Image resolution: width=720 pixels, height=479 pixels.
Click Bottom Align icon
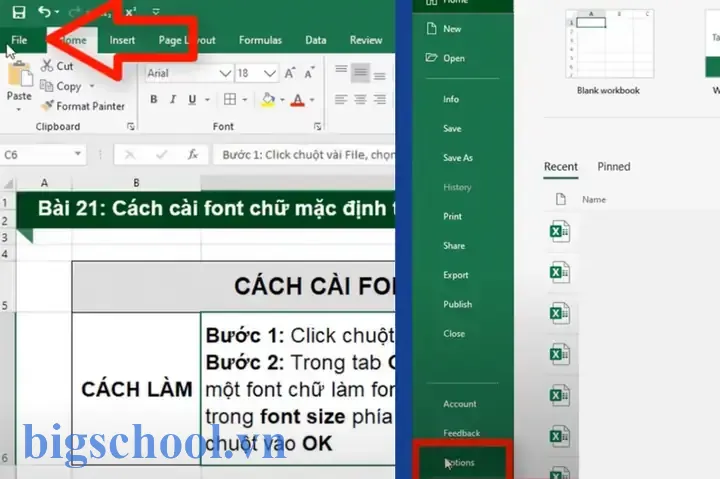pos(380,75)
